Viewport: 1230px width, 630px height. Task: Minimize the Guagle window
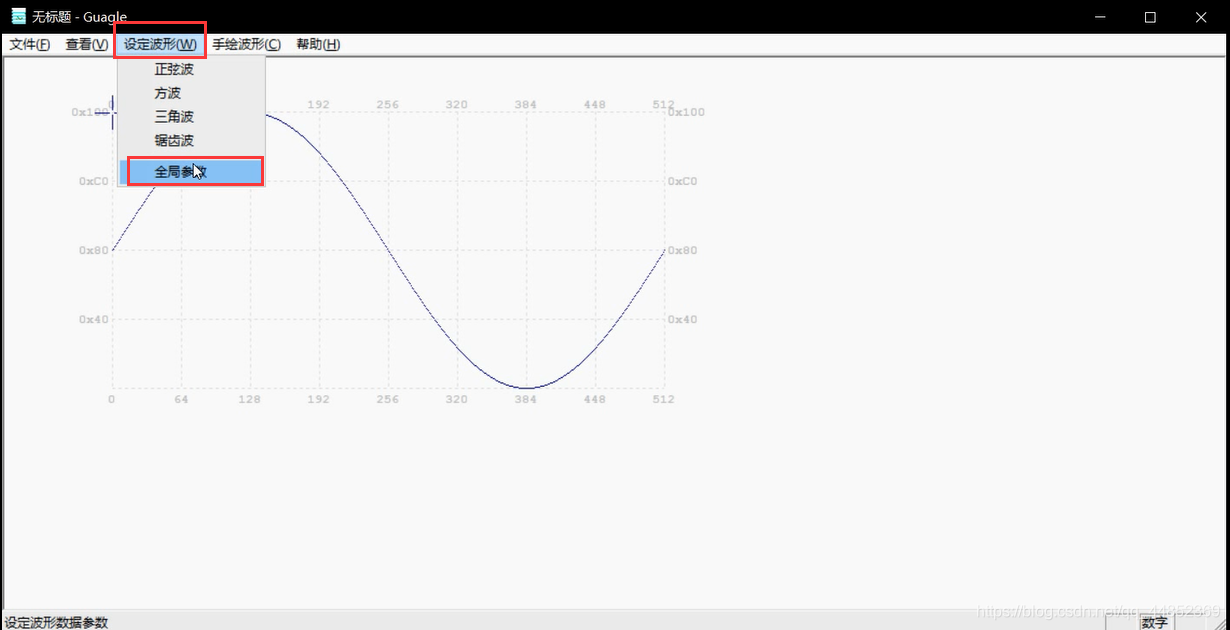tap(1101, 17)
